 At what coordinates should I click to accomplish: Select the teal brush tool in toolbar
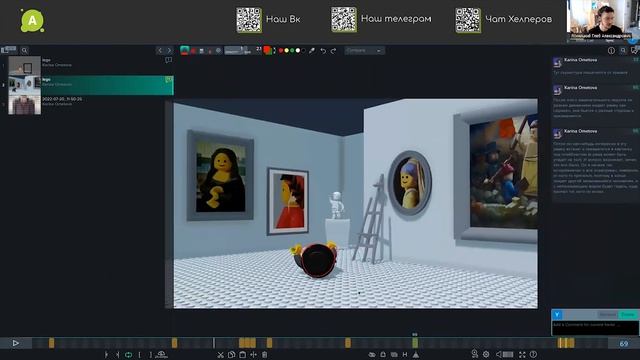click(184, 50)
